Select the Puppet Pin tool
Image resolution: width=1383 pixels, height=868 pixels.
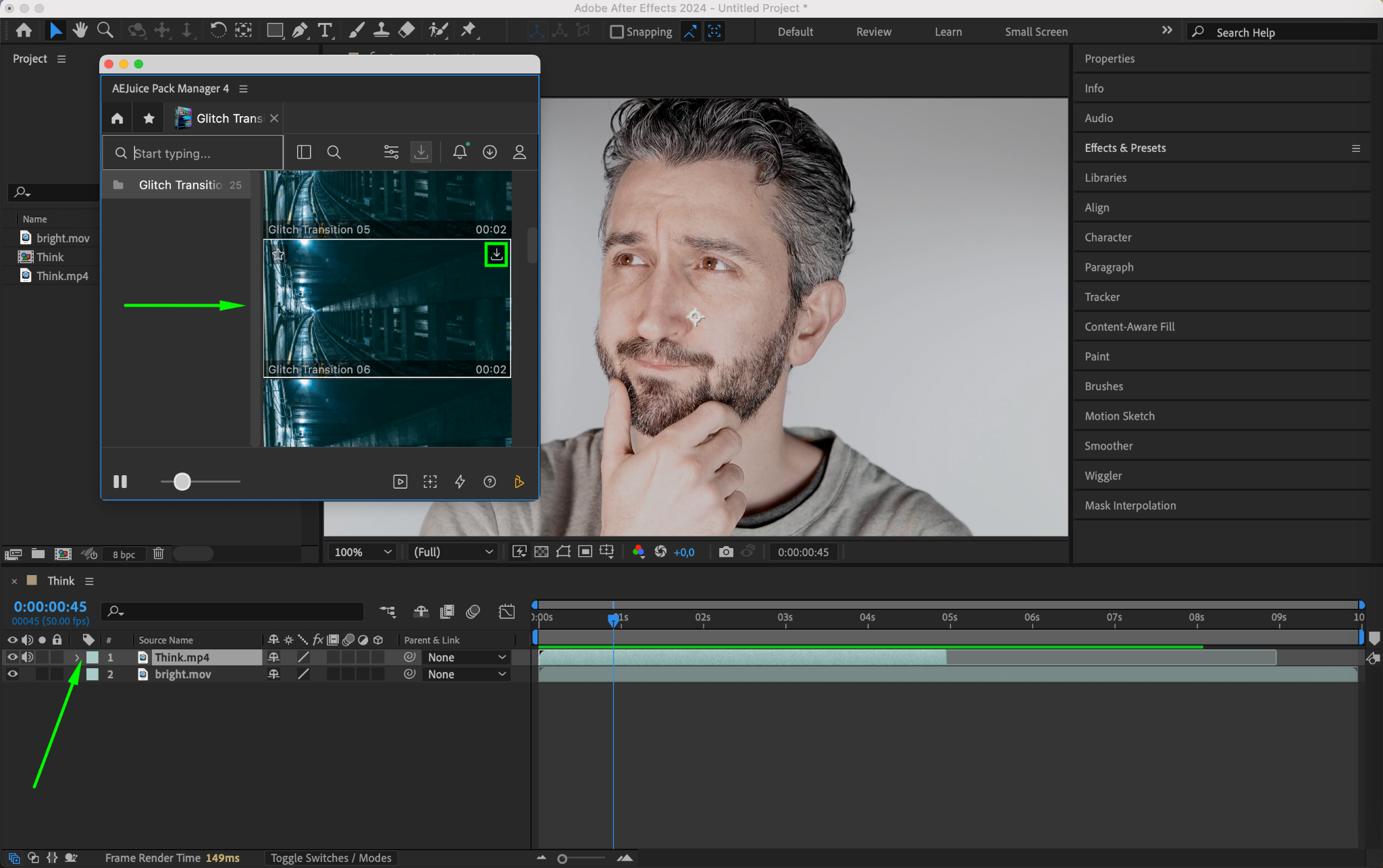(x=468, y=30)
